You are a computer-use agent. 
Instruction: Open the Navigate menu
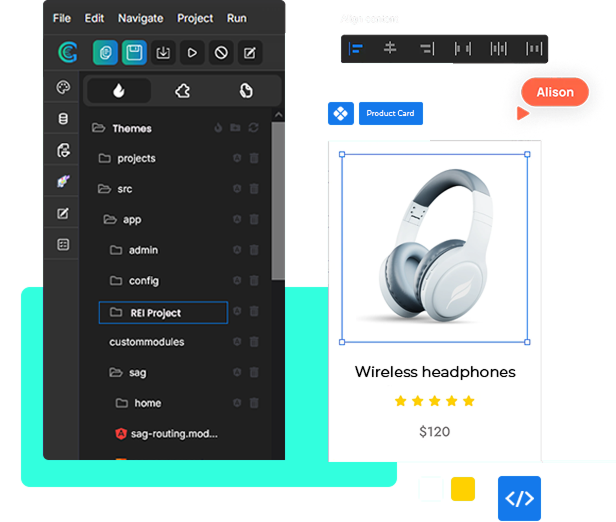140,18
